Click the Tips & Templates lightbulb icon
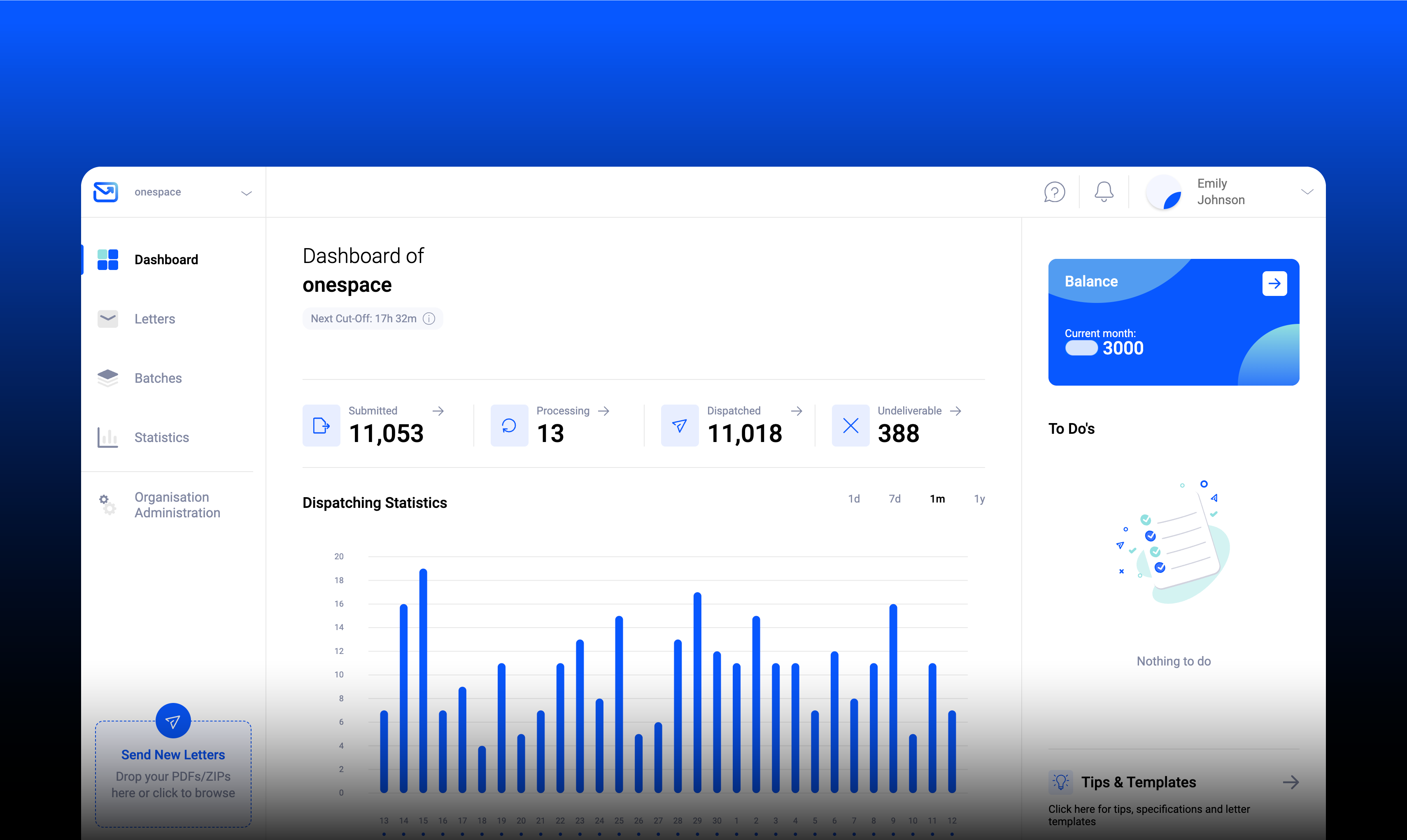This screenshot has height=840, width=1407. 1061,782
